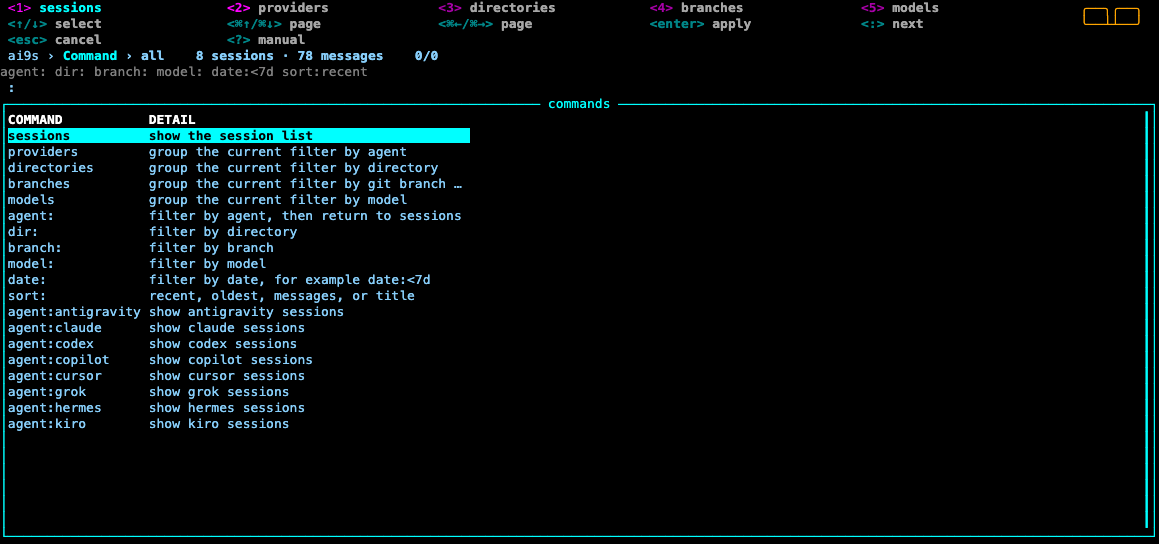The width and height of the screenshot is (1159, 544).
Task: Select the 'models' command row
Action: tap(239, 200)
